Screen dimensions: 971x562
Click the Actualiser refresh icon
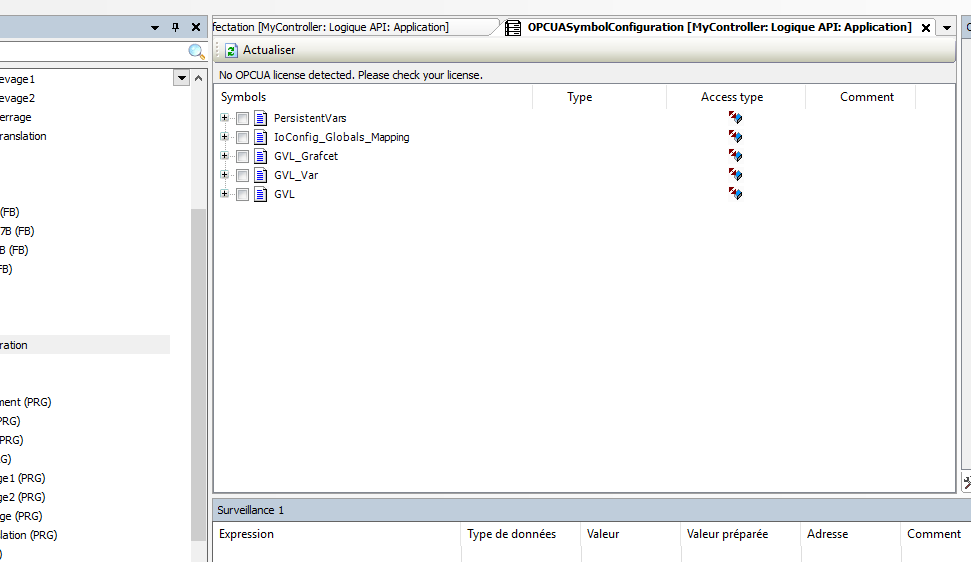(231, 50)
